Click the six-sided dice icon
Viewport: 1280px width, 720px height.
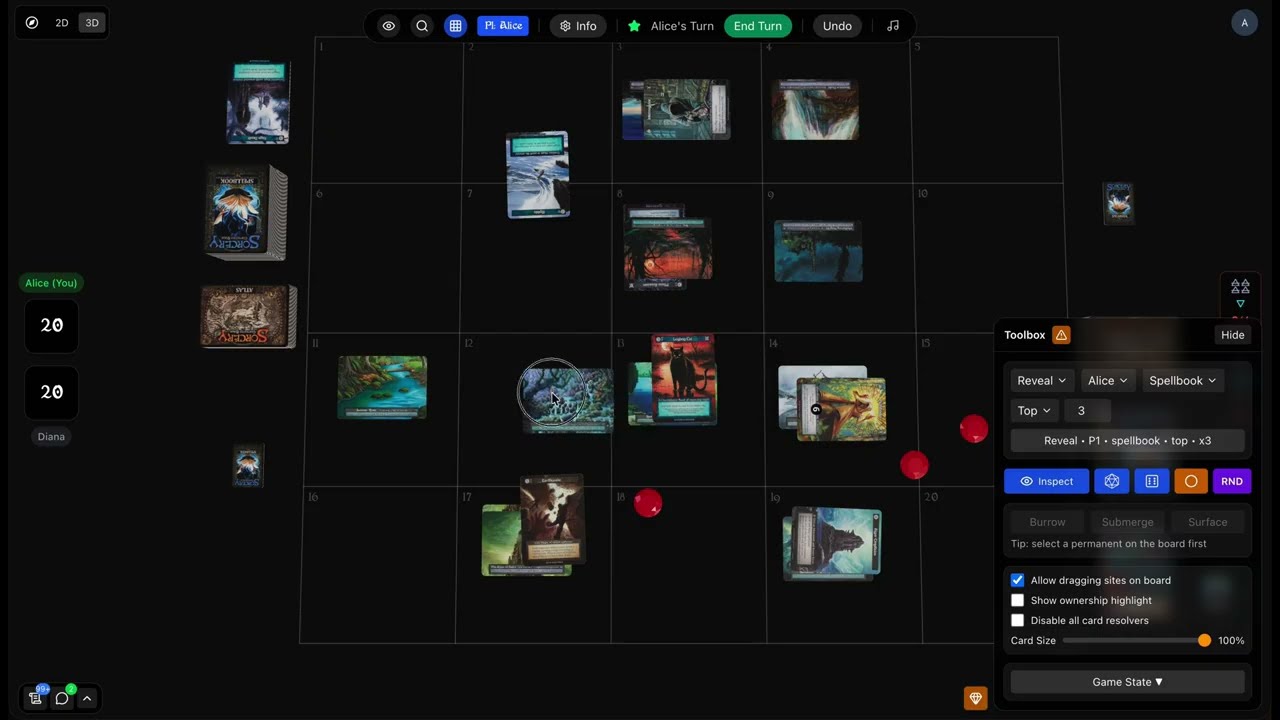click(x=1151, y=481)
